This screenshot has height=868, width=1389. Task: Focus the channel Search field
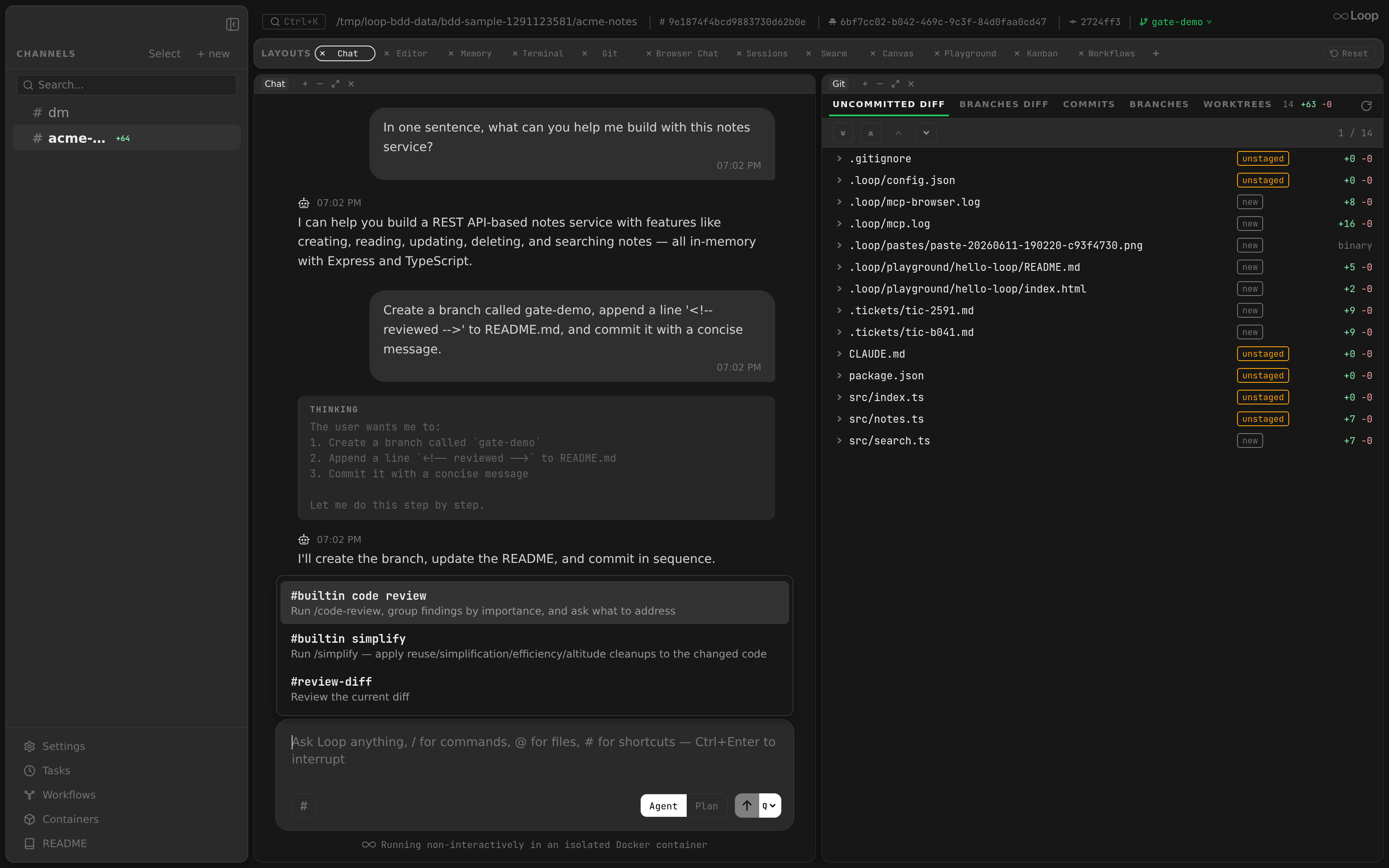click(127, 85)
